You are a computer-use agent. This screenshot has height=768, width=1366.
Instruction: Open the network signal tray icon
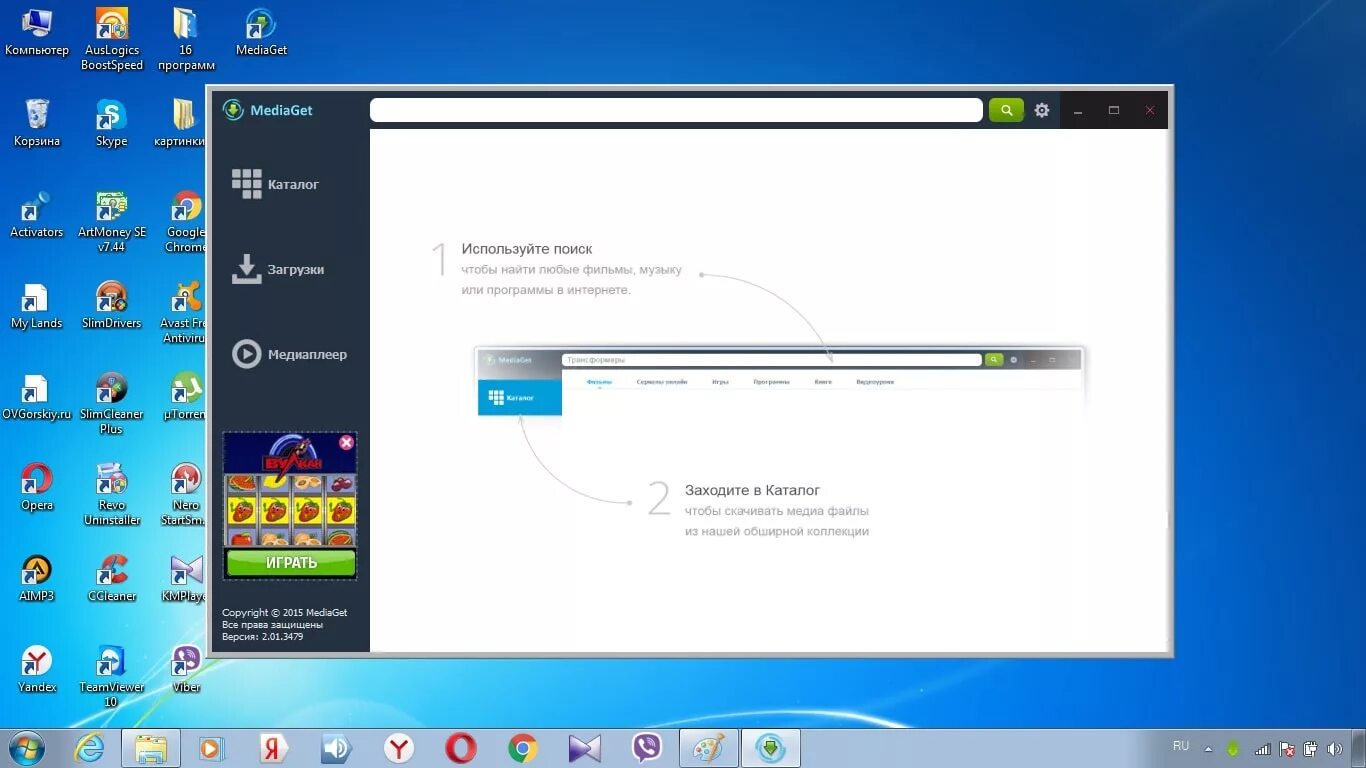point(1262,748)
